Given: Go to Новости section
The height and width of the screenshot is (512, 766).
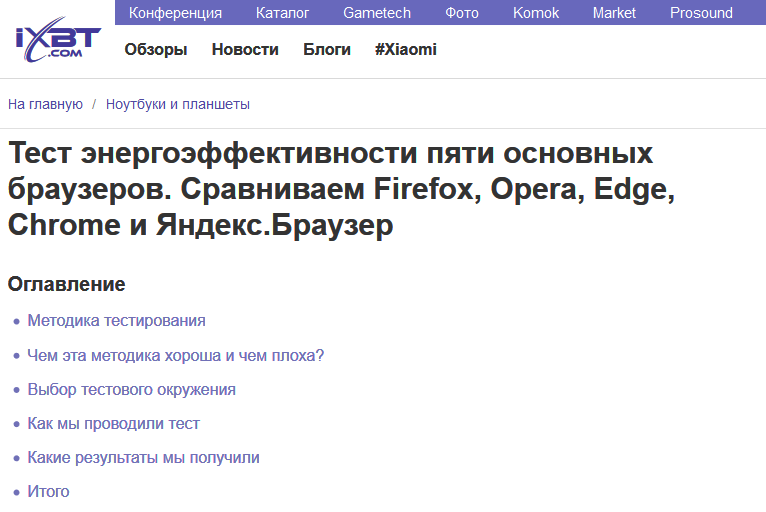Looking at the screenshot, I should [245, 49].
